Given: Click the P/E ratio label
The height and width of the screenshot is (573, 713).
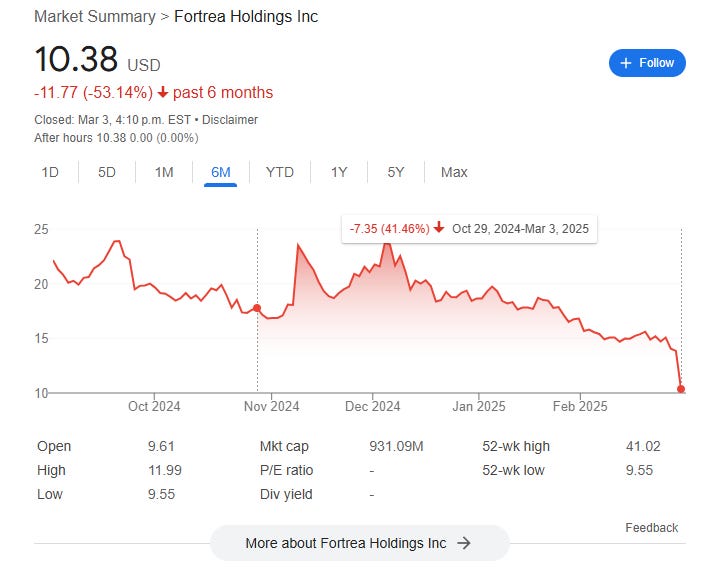Looking at the screenshot, I should (286, 470).
